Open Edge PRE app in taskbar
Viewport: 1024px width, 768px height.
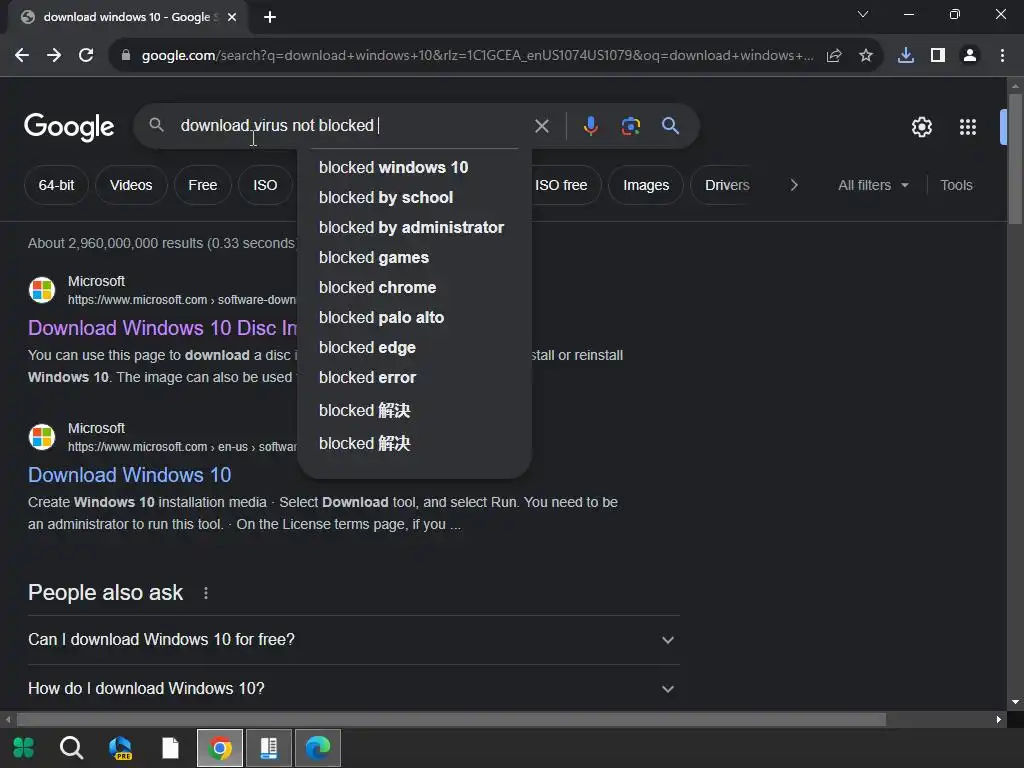pyautogui.click(x=121, y=748)
